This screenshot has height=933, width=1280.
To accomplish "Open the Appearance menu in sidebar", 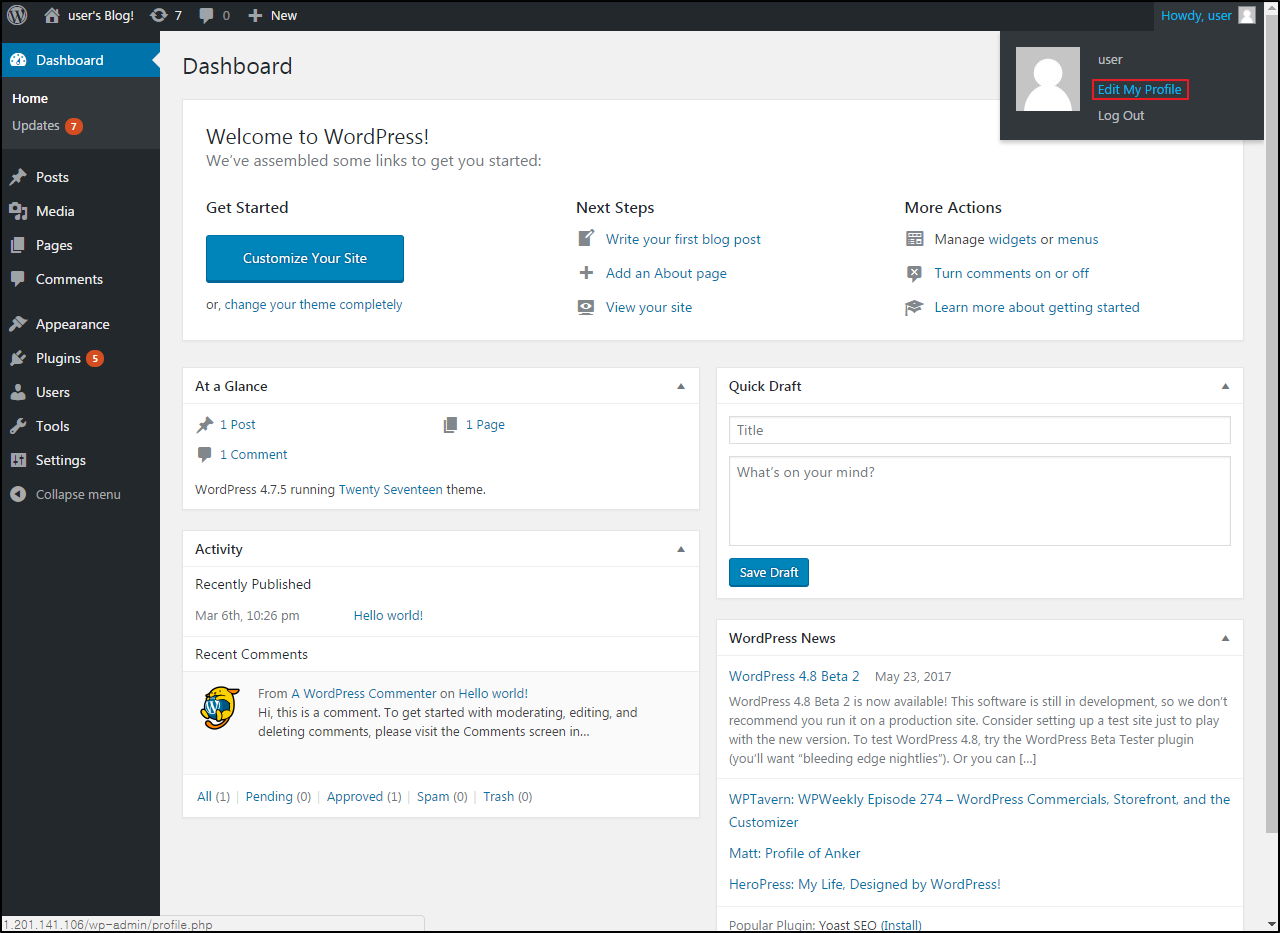I will pyautogui.click(x=80, y=324).
